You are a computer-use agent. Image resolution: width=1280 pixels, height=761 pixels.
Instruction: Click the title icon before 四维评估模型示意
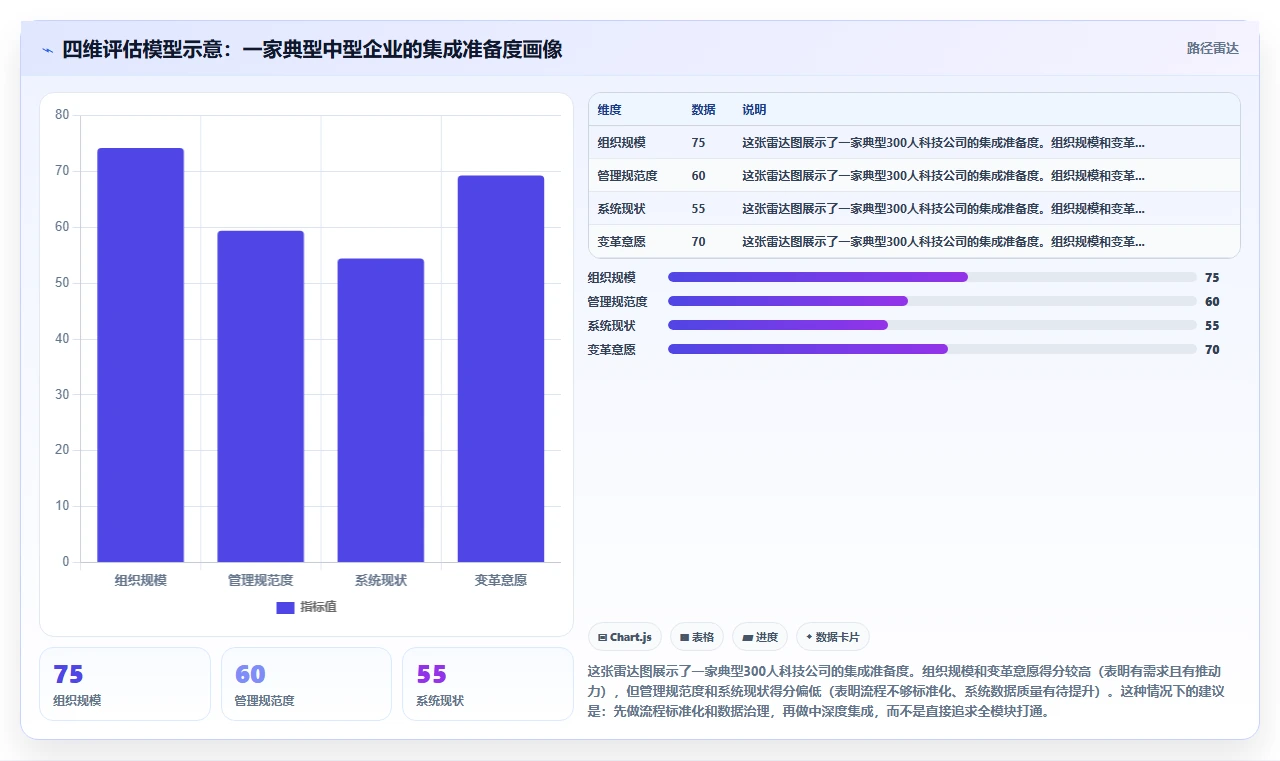(47, 49)
